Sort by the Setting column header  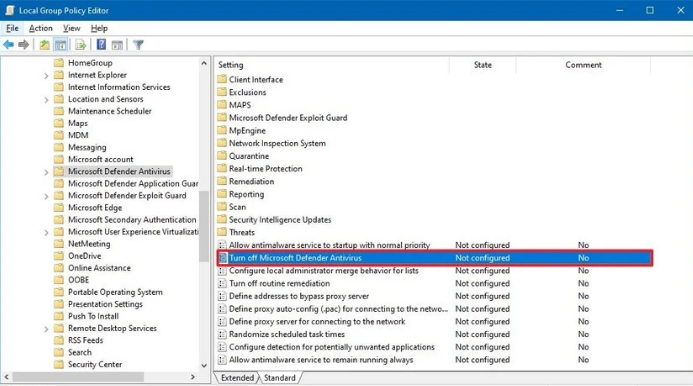coord(332,65)
